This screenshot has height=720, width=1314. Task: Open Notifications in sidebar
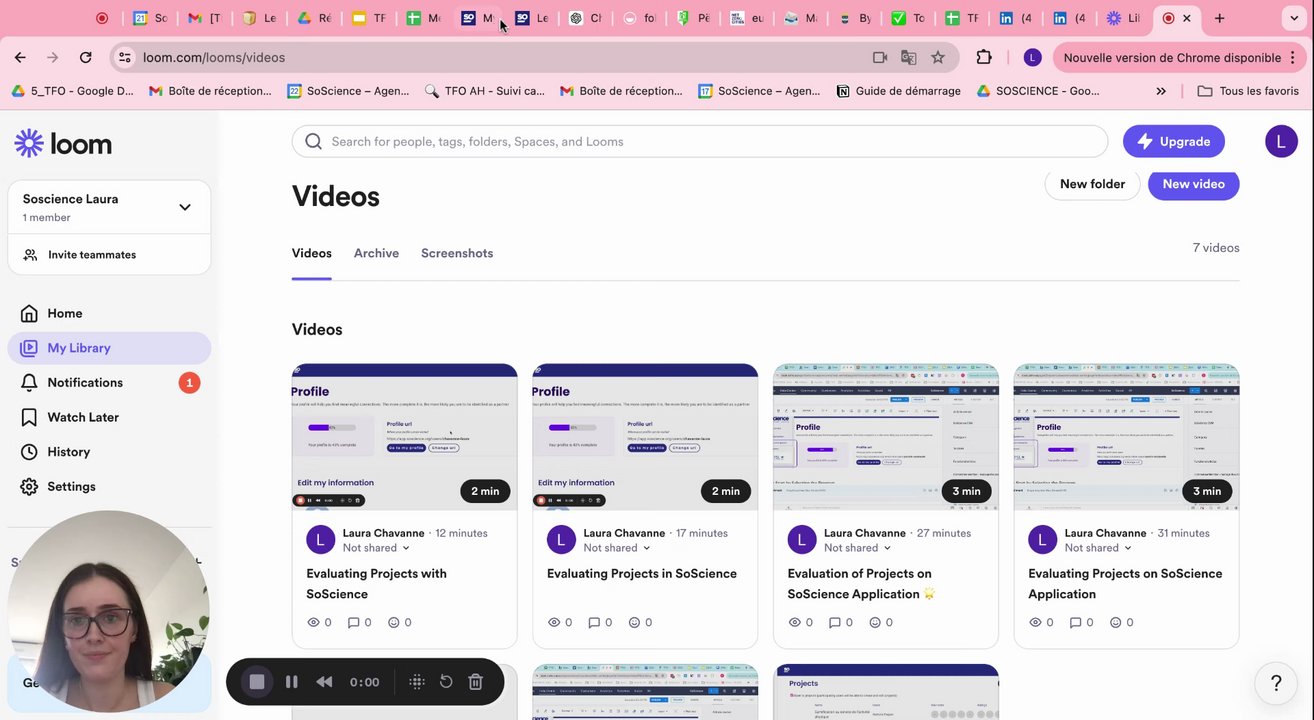(x=109, y=383)
